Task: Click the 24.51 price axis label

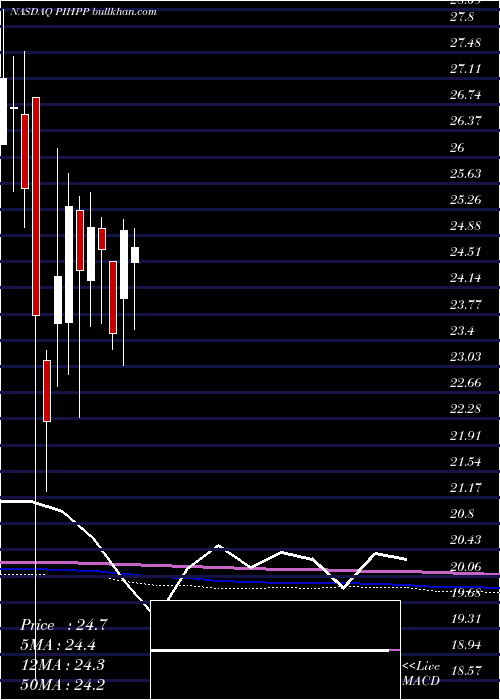Action: (465, 252)
